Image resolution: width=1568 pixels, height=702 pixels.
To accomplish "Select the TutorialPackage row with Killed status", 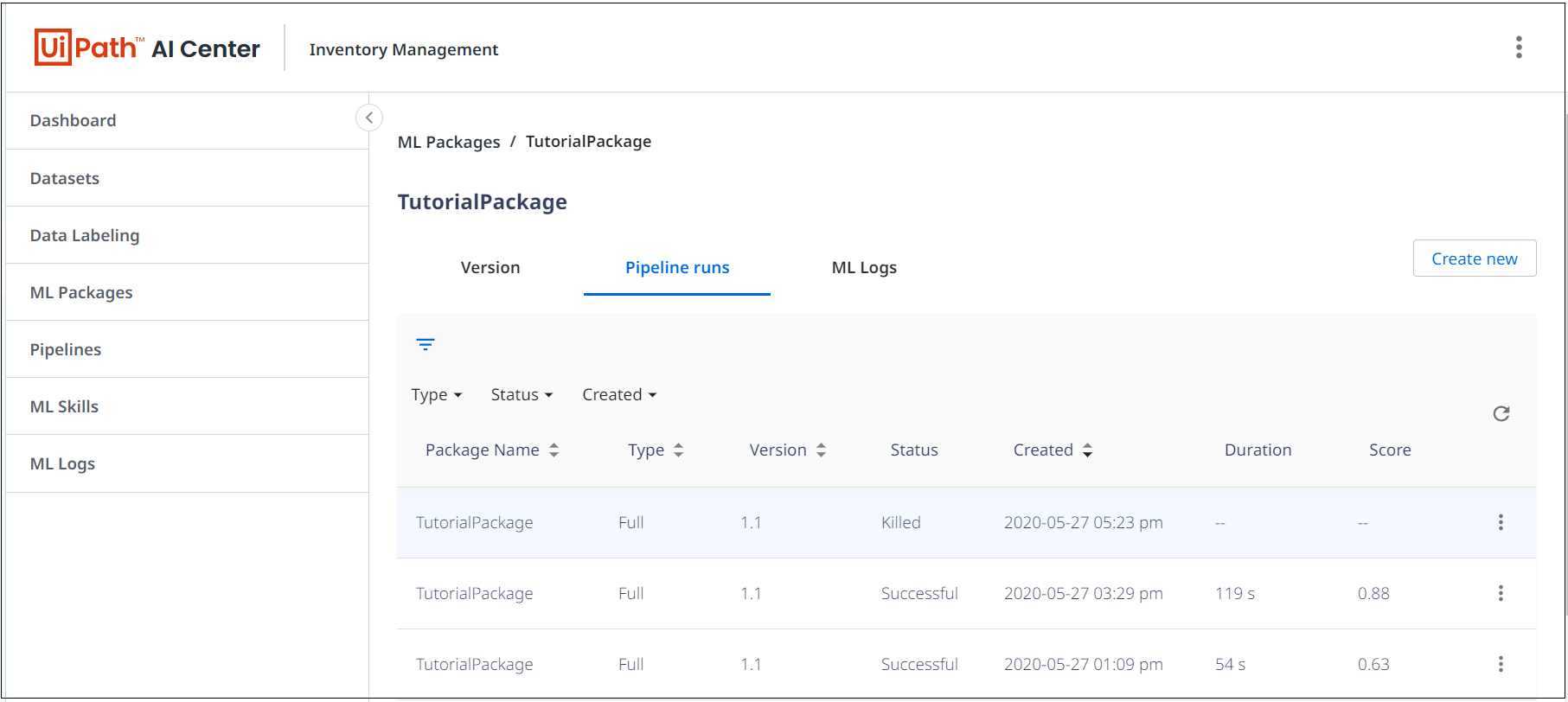I will (x=966, y=522).
